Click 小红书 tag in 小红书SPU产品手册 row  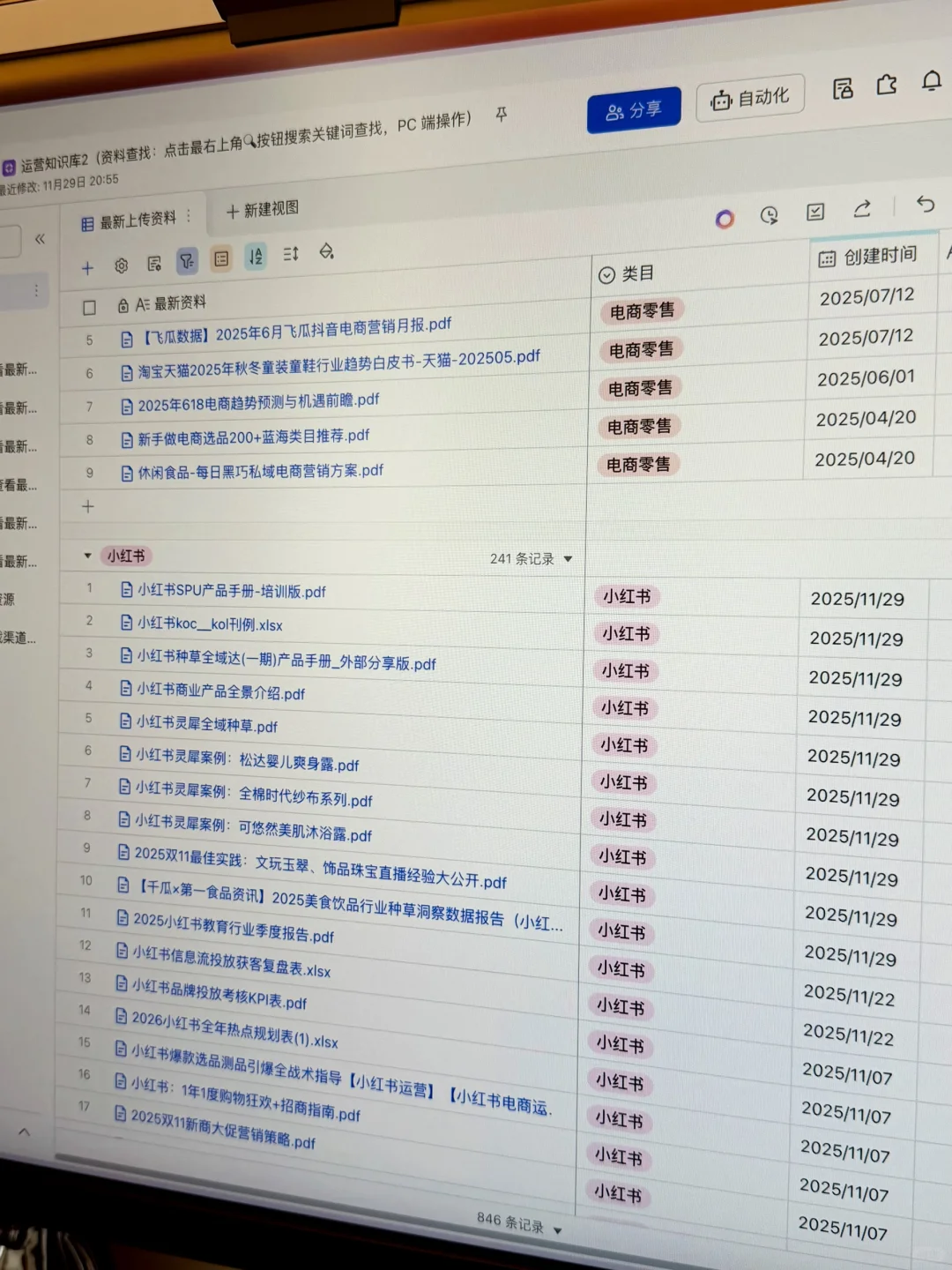pos(627,597)
